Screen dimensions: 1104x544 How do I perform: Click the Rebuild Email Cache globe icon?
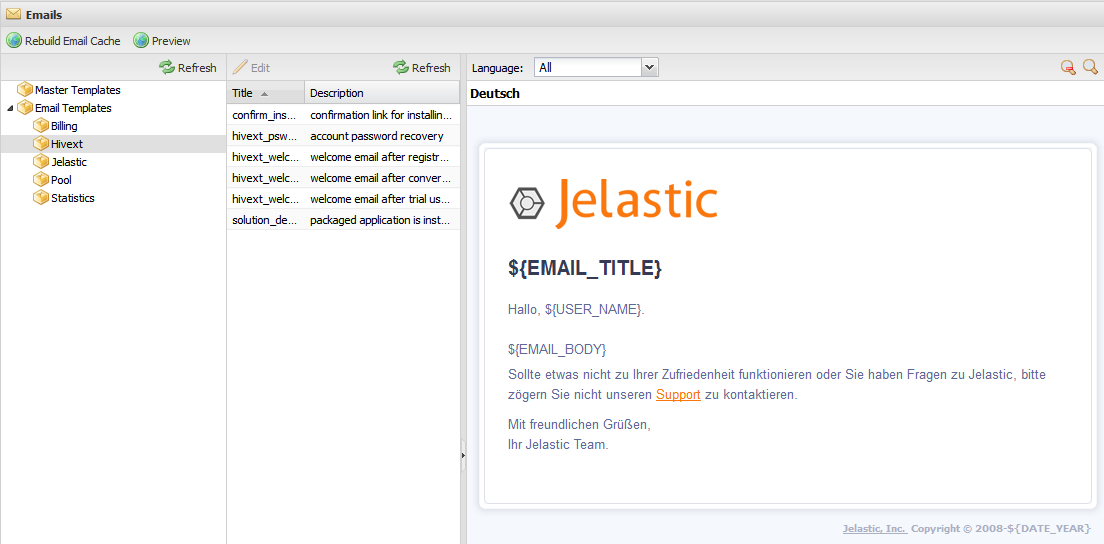pos(14,41)
